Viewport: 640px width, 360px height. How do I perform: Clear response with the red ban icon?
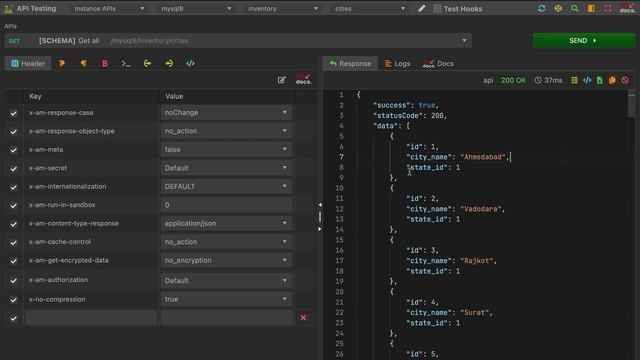pyautogui.click(x=625, y=80)
